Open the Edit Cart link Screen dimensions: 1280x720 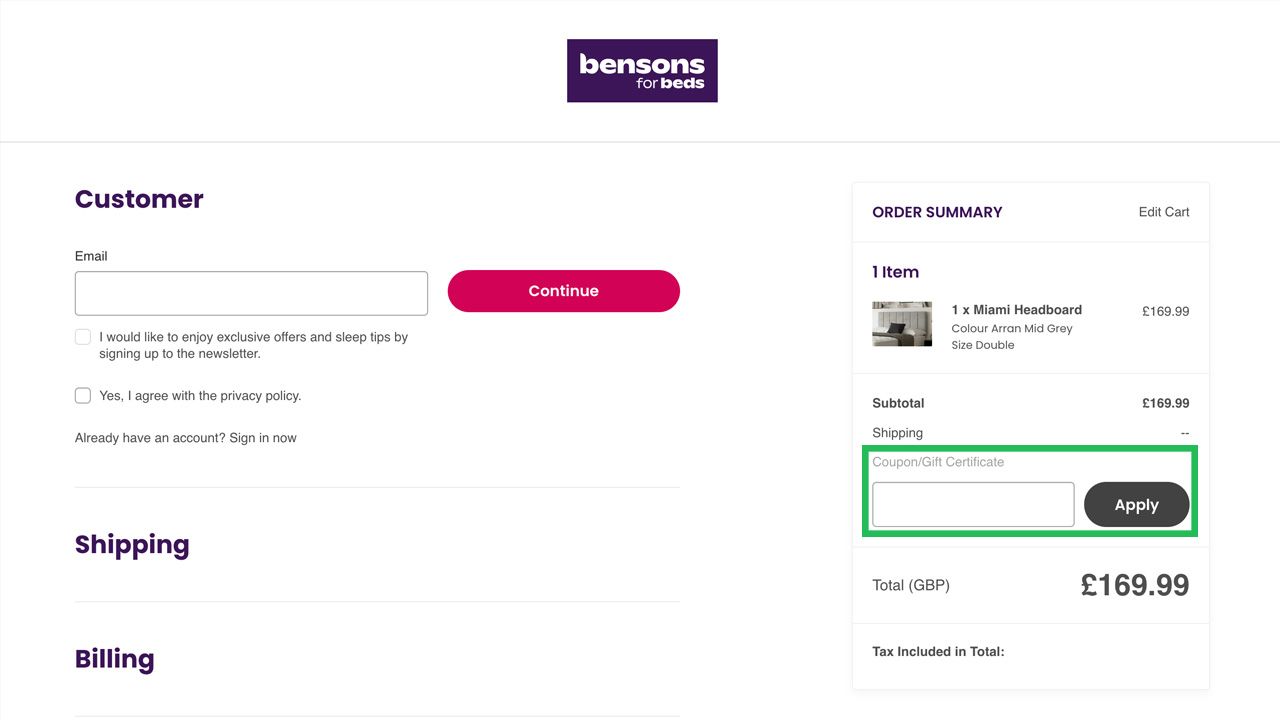pyautogui.click(x=1164, y=212)
